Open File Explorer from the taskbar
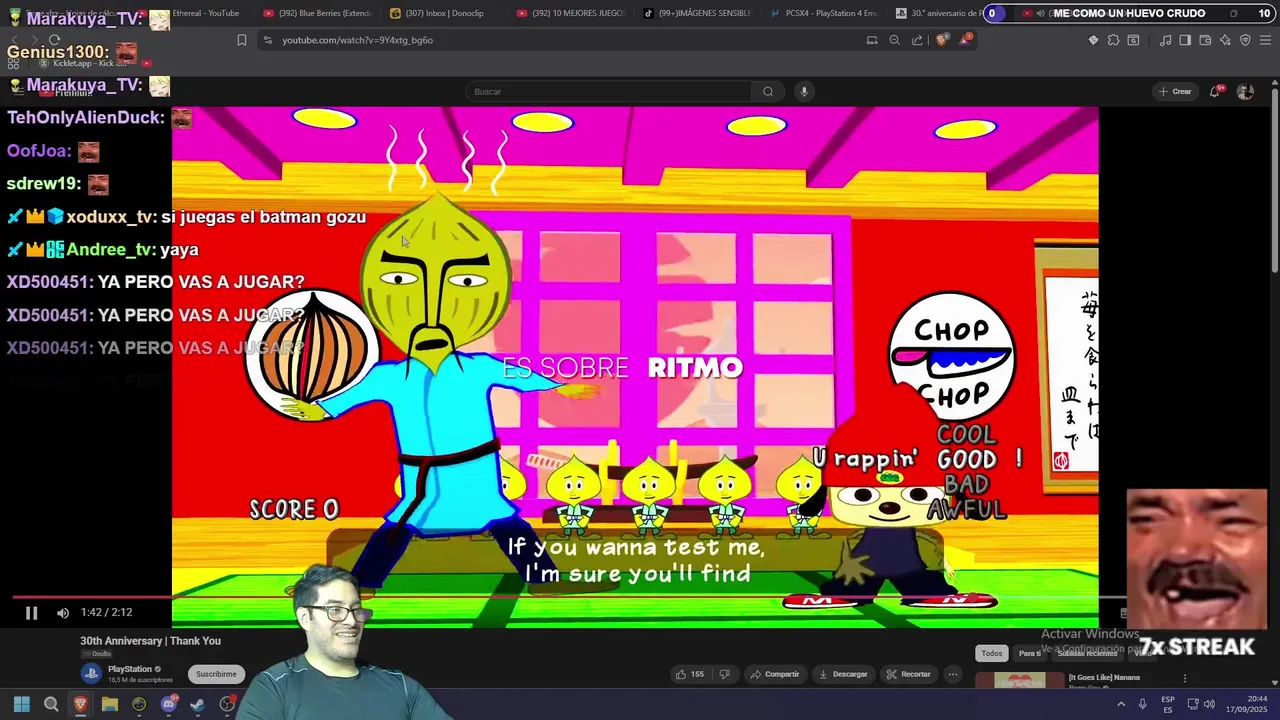Viewport: 1280px width, 720px height. (110, 705)
